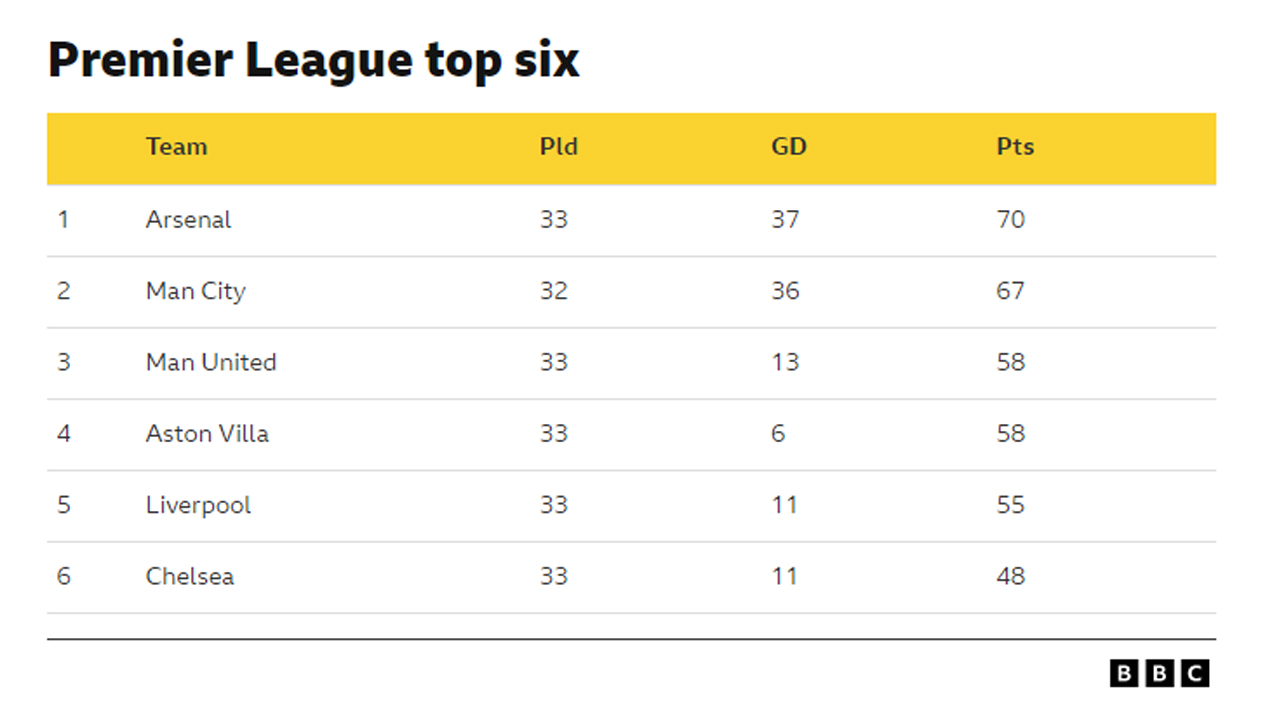The height and width of the screenshot is (720, 1280).
Task: Click Arsenal's goal difference of 37
Action: point(785,220)
